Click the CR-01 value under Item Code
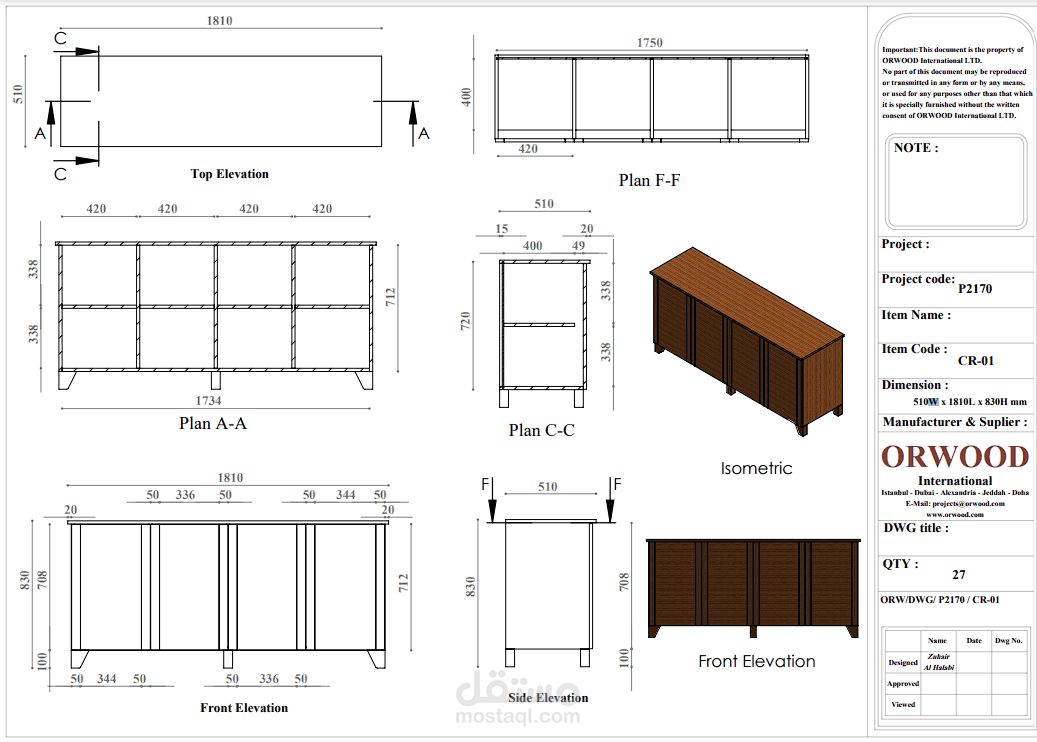This screenshot has height=742, width=1037. point(975,361)
